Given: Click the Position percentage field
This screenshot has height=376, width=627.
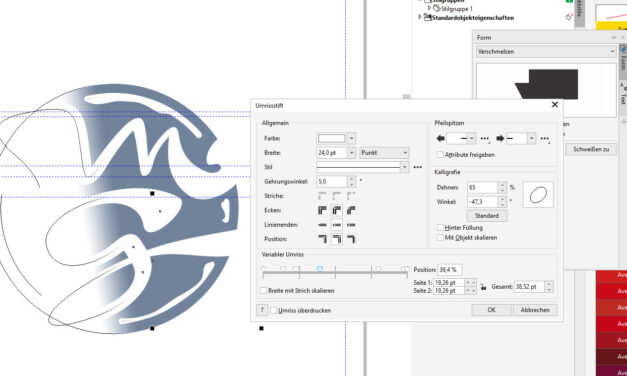Looking at the screenshot, I should [450, 270].
